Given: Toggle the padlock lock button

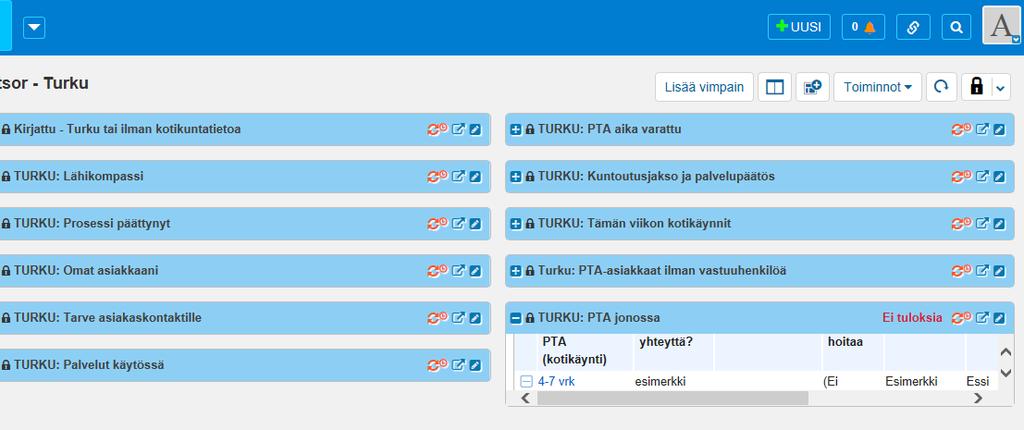Looking at the screenshot, I should point(976,87).
